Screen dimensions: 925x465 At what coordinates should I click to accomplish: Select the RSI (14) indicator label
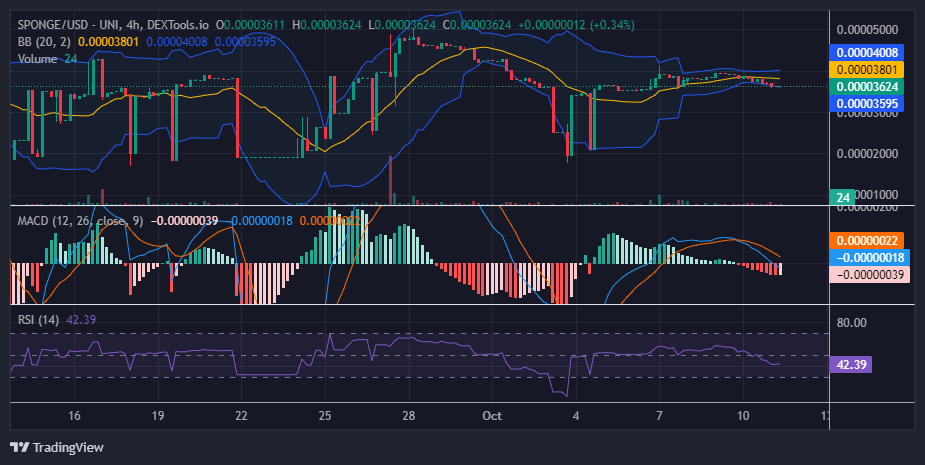[38, 320]
